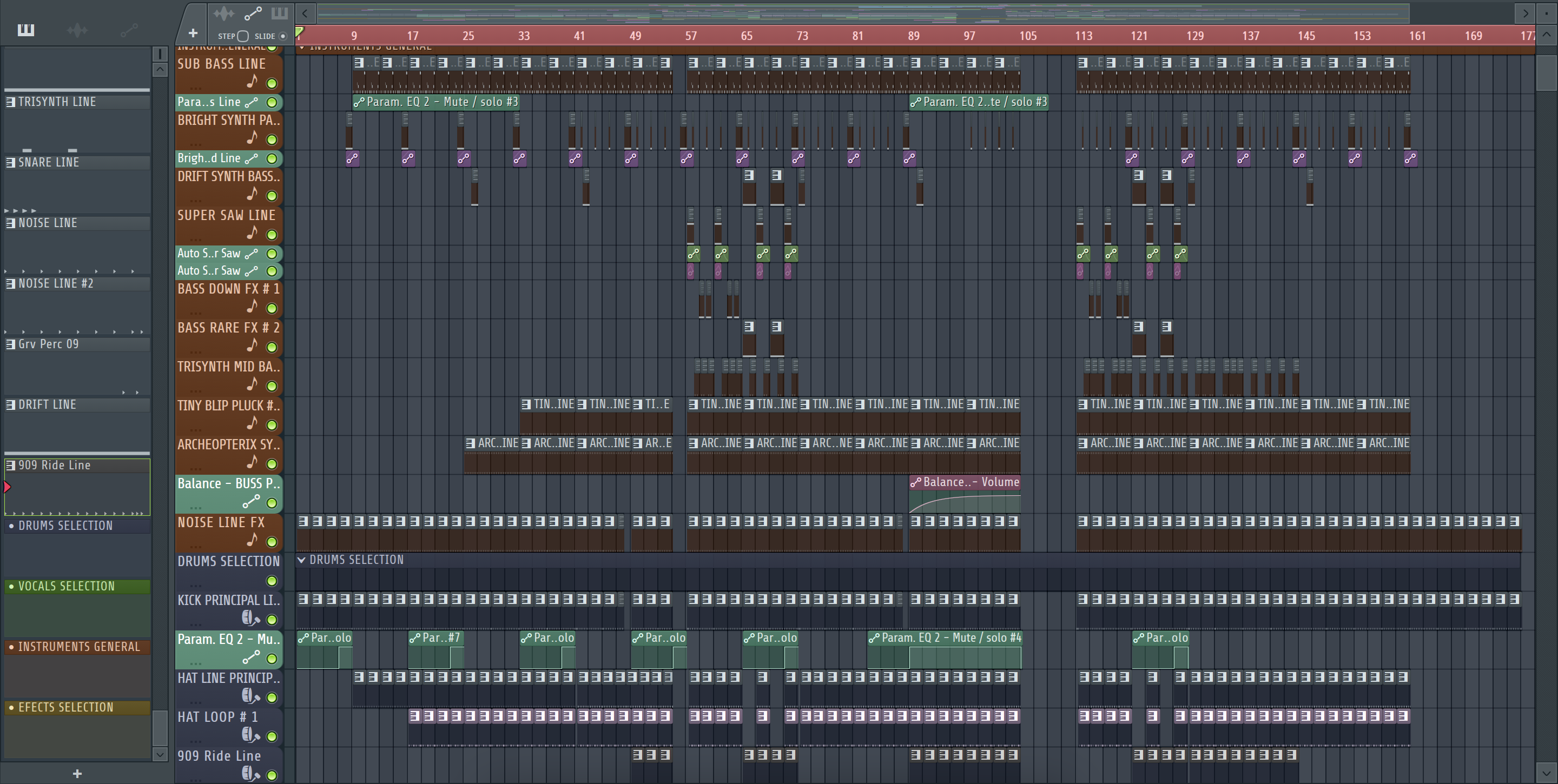1558x784 pixels.
Task: Select first green Auto S..r Saw automation clip
Action: [x=693, y=253]
